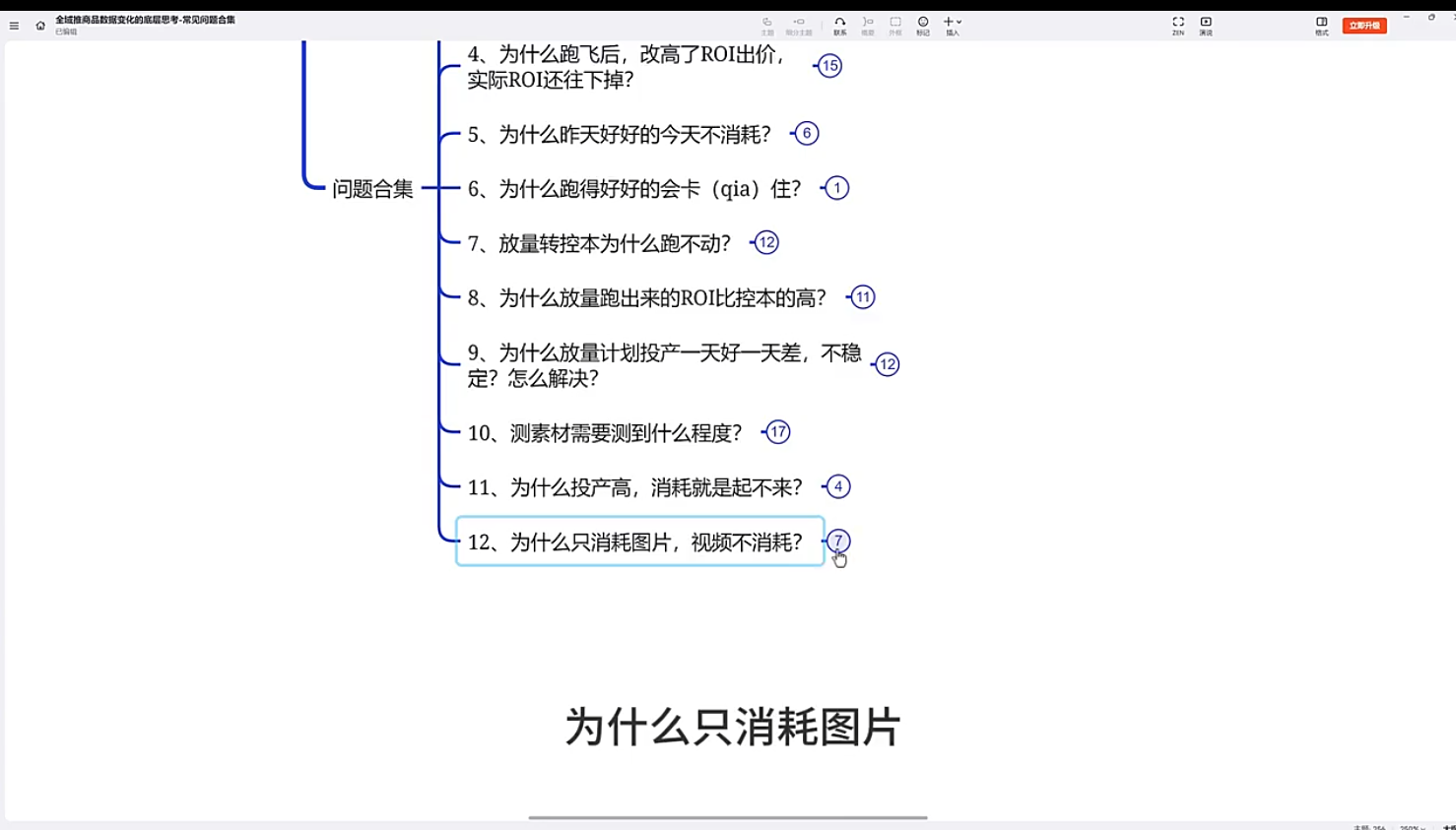
Task: Click the 联系 relationship tool
Action: (839, 25)
